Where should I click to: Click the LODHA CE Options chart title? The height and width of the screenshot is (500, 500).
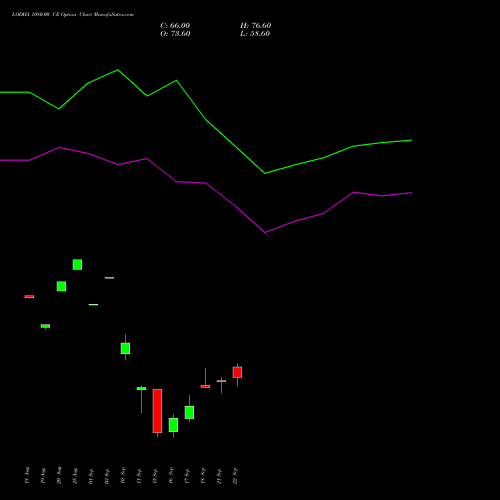pos(73,15)
